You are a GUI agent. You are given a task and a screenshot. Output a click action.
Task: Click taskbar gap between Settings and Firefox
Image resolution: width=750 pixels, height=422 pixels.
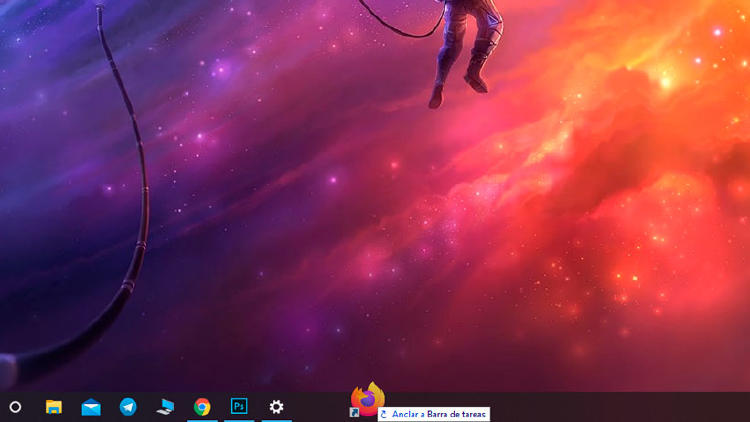pyautogui.click(x=320, y=408)
